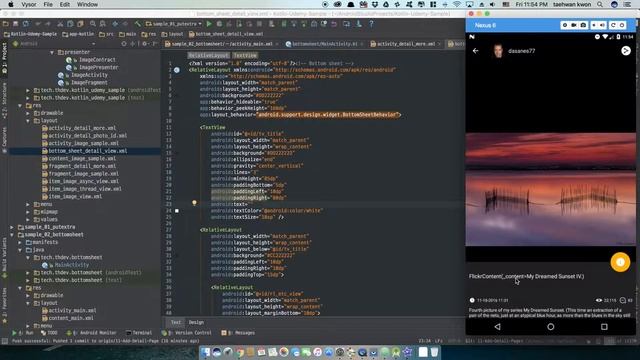Screen dimensions: 640x360
Task: Click the Copy toolbar icon
Action: (x=70, y=24)
